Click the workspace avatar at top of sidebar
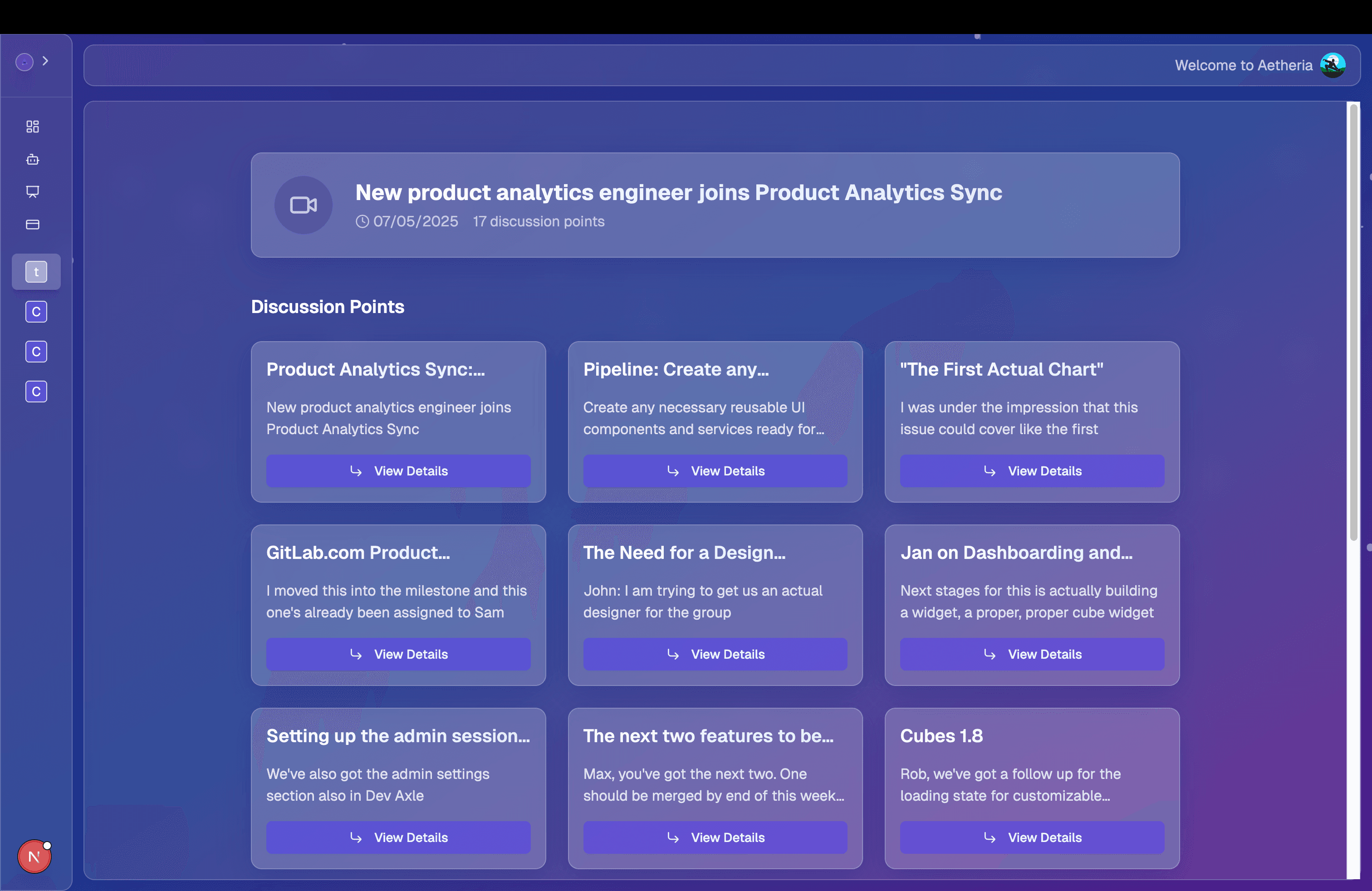The width and height of the screenshot is (1372, 891). click(x=24, y=61)
